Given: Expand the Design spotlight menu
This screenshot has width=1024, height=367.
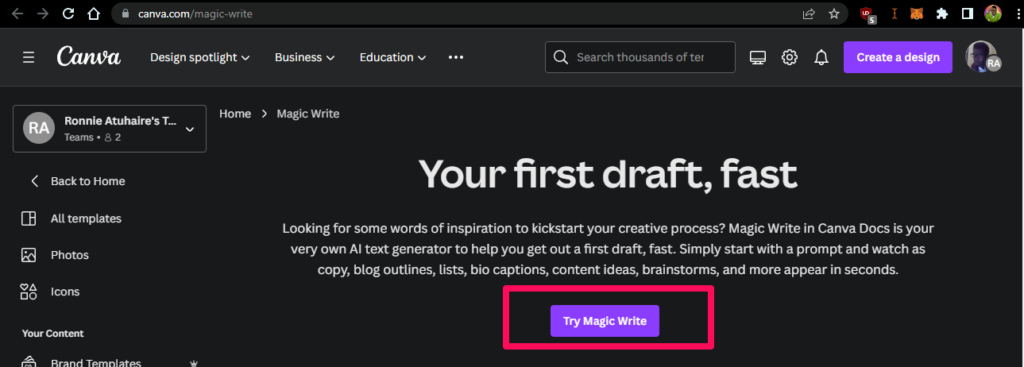Looking at the screenshot, I should [200, 57].
